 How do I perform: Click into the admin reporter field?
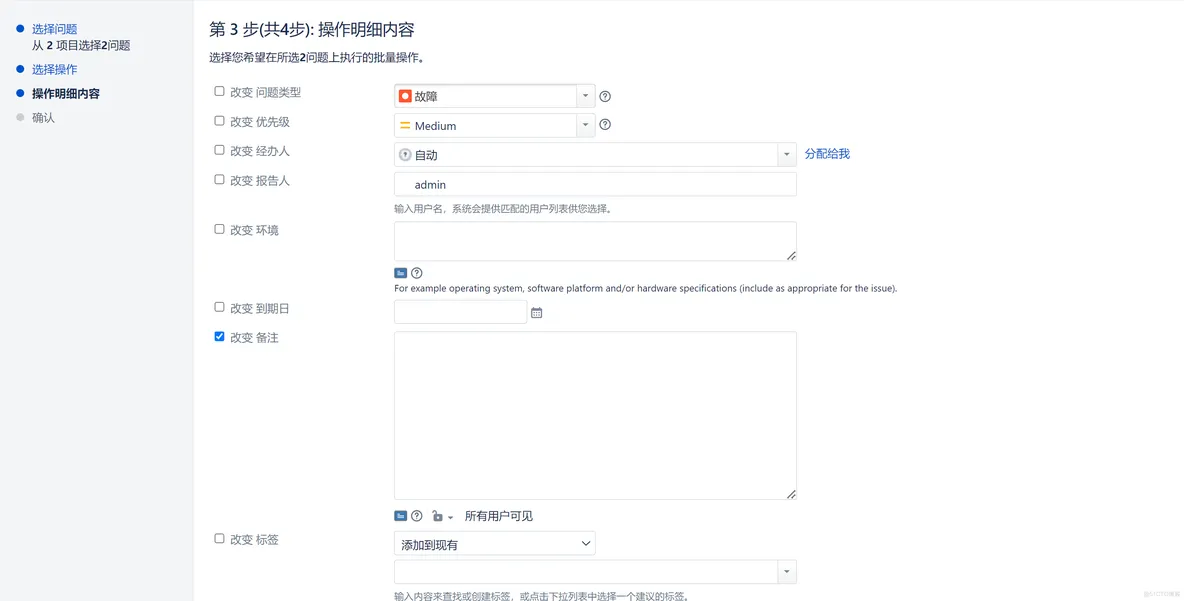[x=595, y=184]
